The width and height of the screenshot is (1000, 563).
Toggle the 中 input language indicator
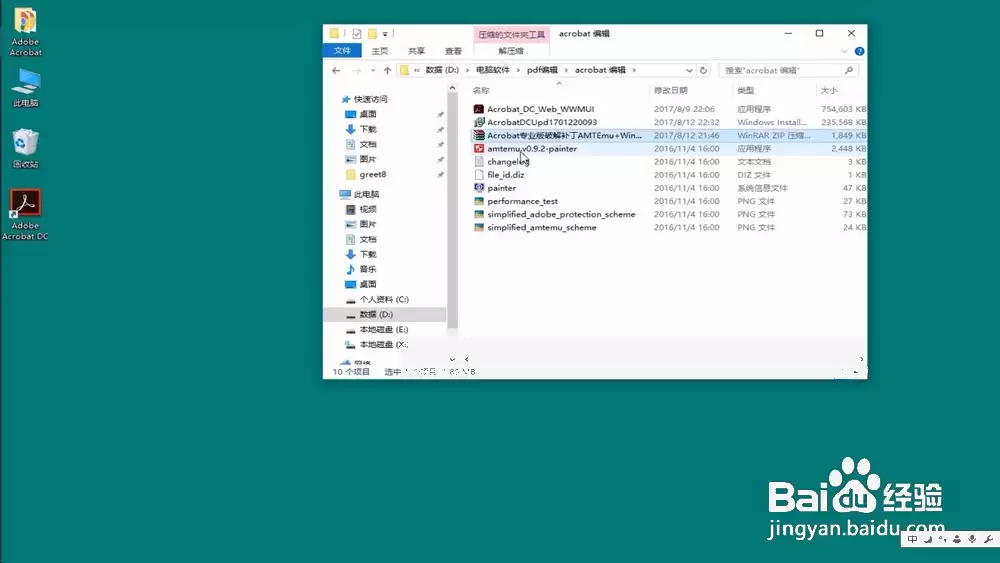click(913, 539)
